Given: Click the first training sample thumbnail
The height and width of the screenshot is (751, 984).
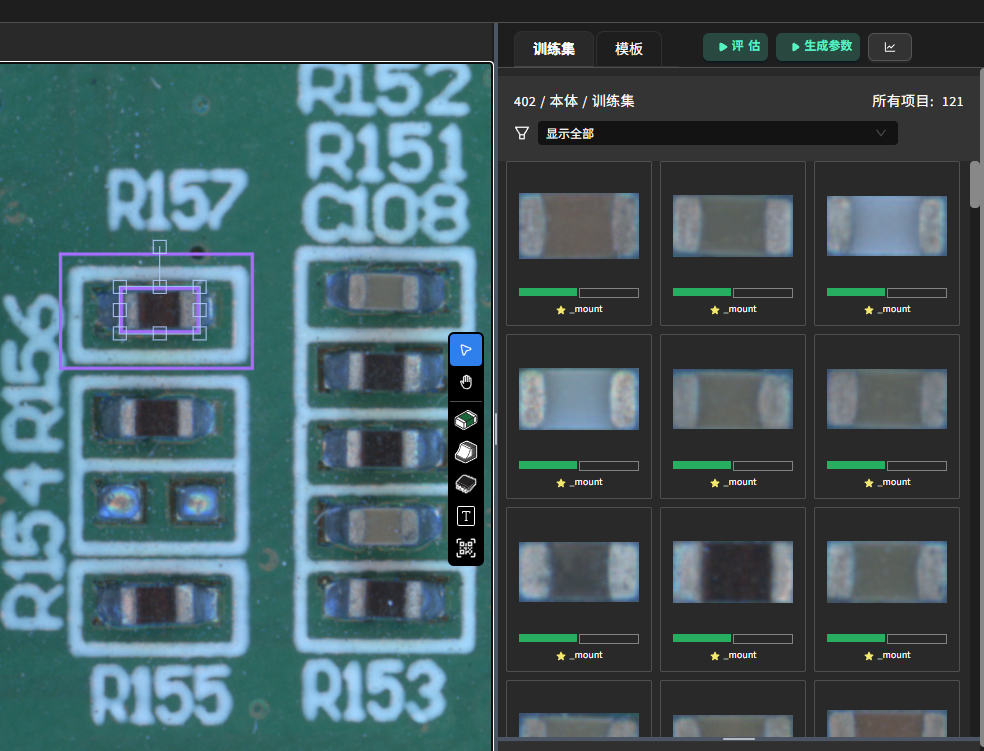Looking at the screenshot, I should [x=578, y=226].
